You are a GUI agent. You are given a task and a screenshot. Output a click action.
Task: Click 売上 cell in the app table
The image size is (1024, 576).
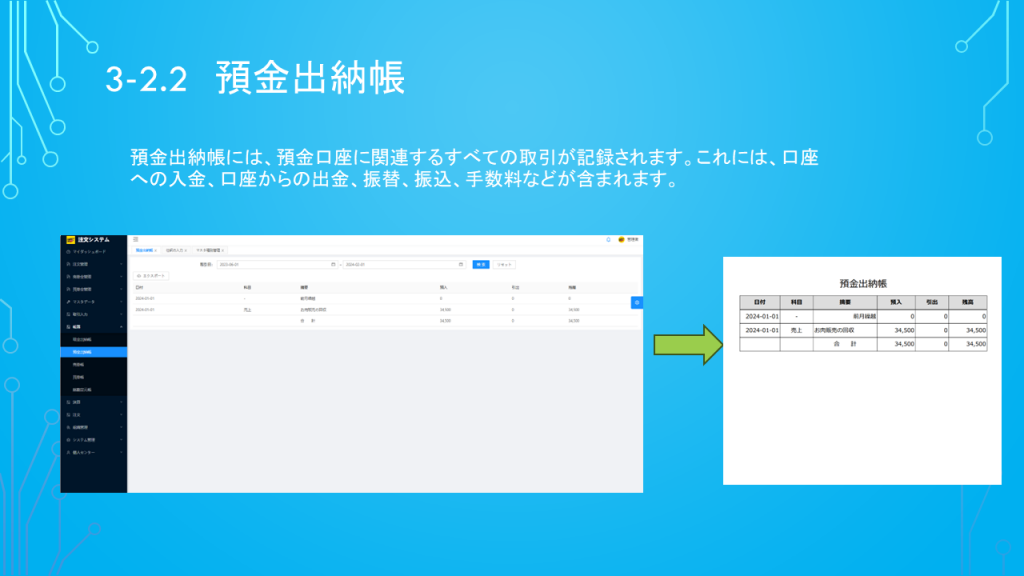pos(248,310)
